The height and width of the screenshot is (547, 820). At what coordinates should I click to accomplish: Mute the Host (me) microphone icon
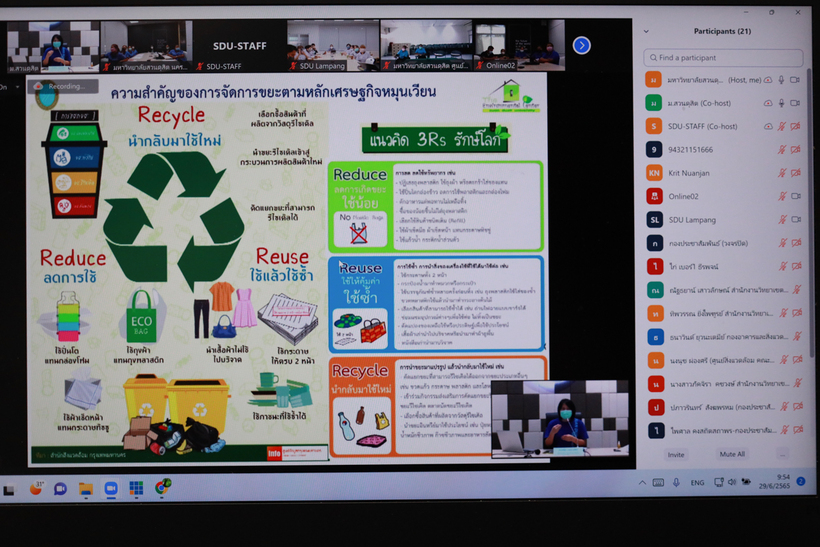tap(781, 80)
